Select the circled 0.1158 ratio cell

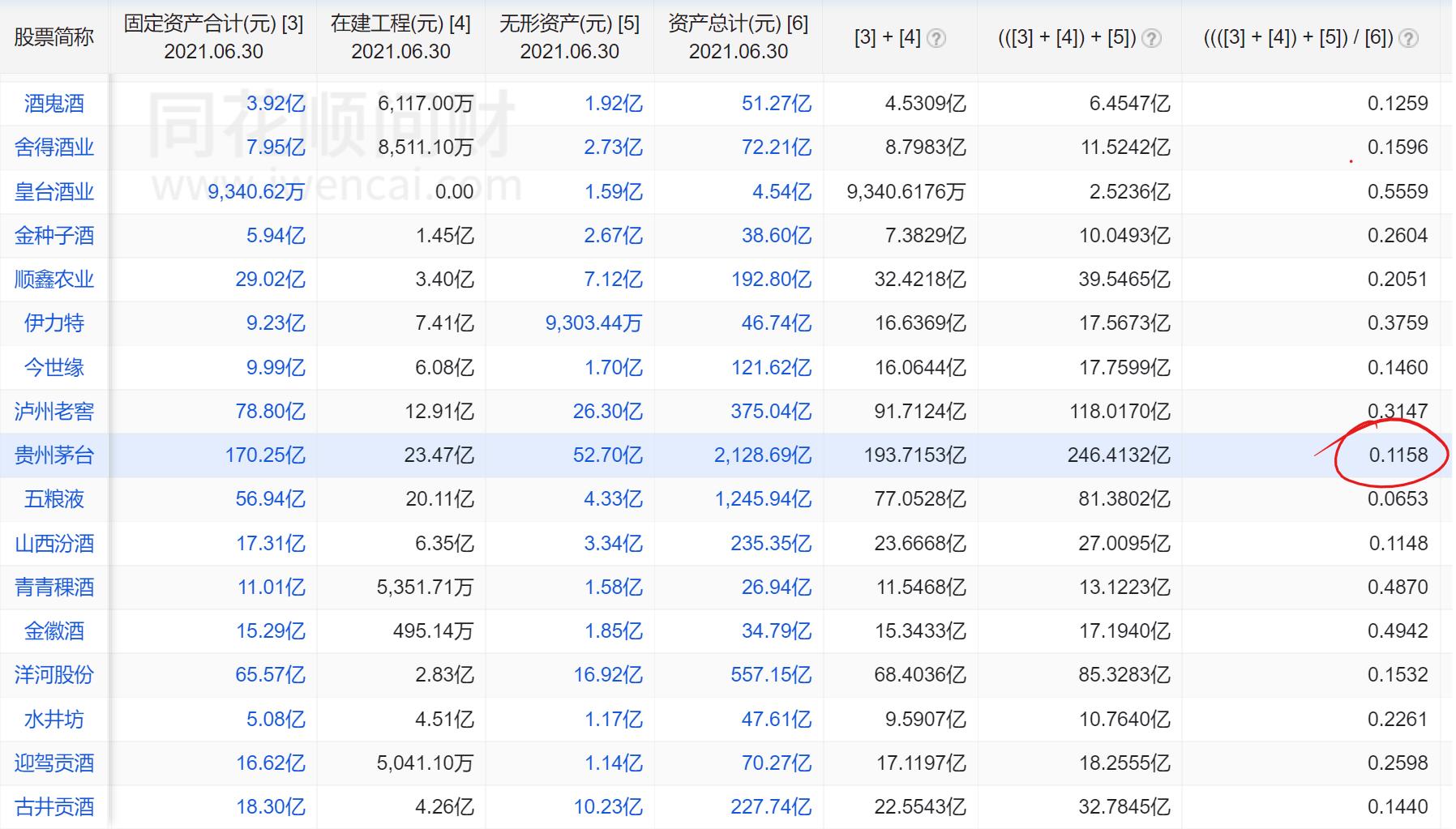(1398, 455)
